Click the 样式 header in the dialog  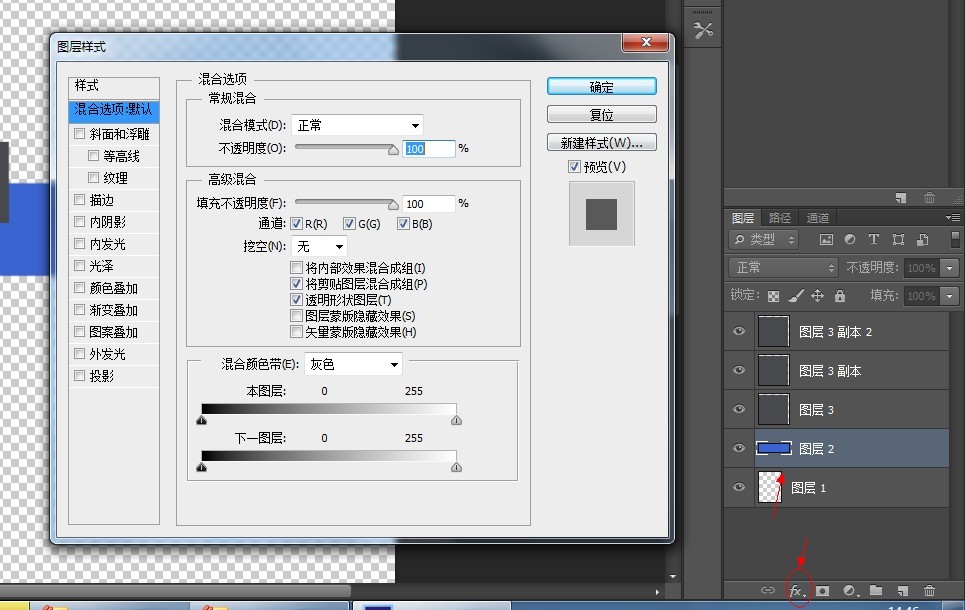point(114,86)
